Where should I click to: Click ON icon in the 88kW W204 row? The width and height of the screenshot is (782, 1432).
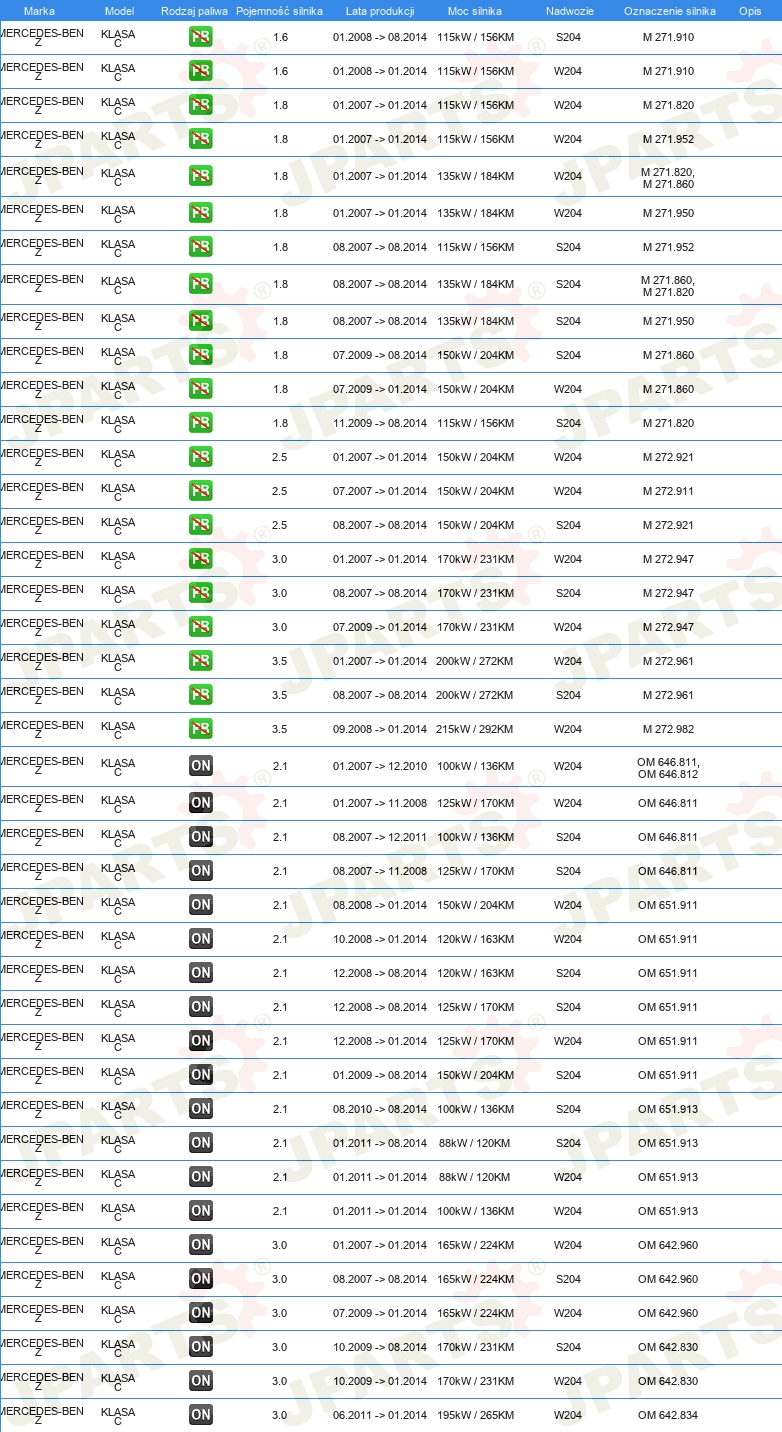[201, 1177]
